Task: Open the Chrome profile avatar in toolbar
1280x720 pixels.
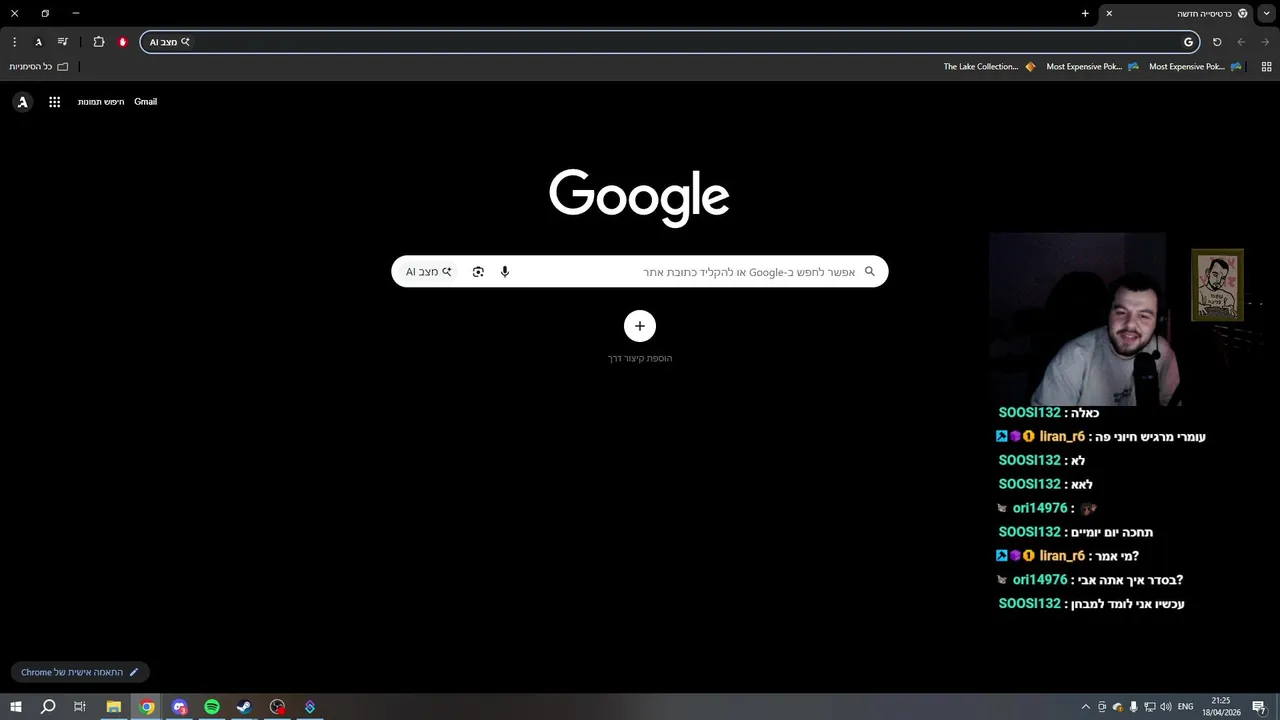Action: tap(38, 42)
